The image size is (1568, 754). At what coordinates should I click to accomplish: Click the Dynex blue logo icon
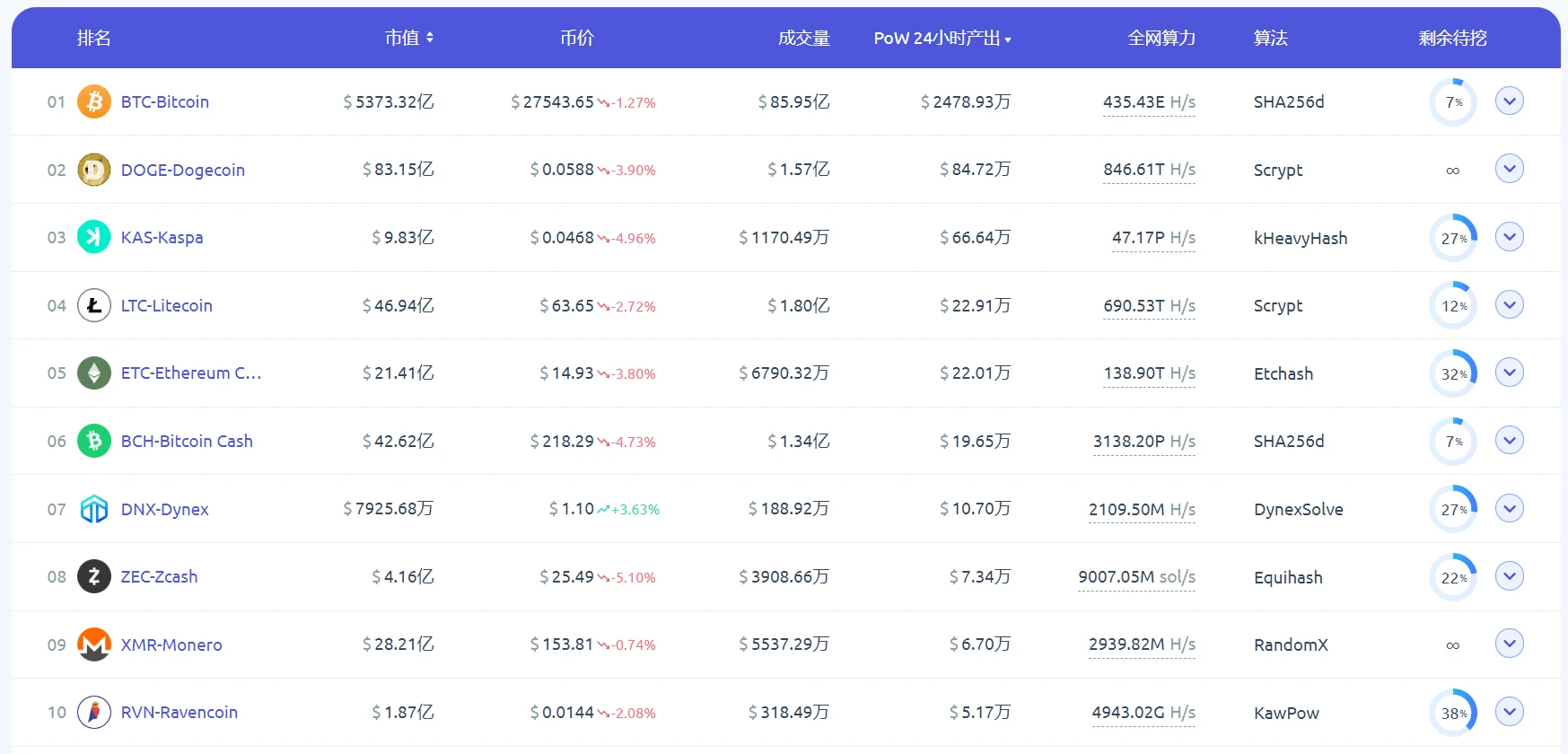94,509
